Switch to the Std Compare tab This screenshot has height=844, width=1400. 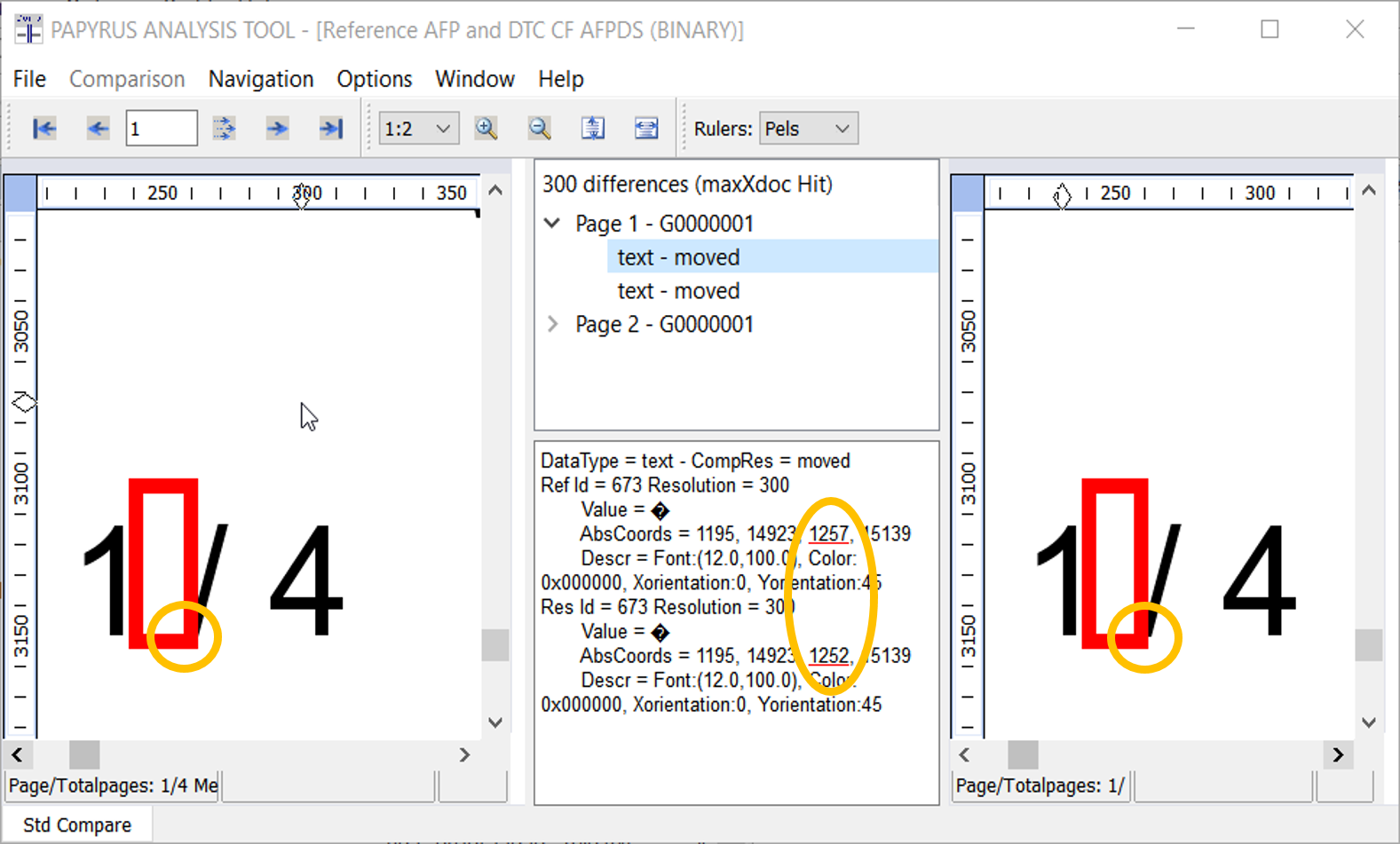77,824
